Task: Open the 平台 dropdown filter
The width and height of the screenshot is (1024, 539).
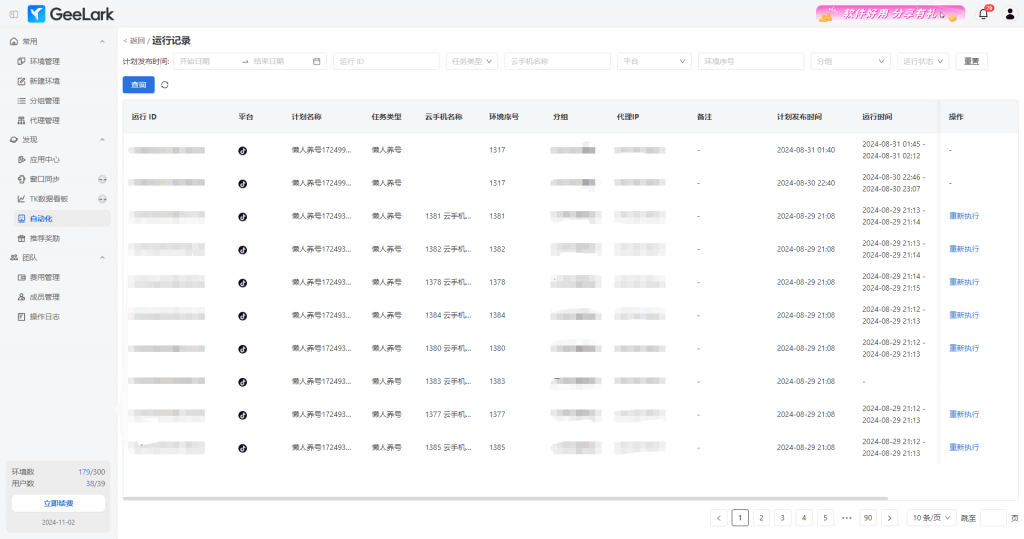Action: [x=654, y=61]
